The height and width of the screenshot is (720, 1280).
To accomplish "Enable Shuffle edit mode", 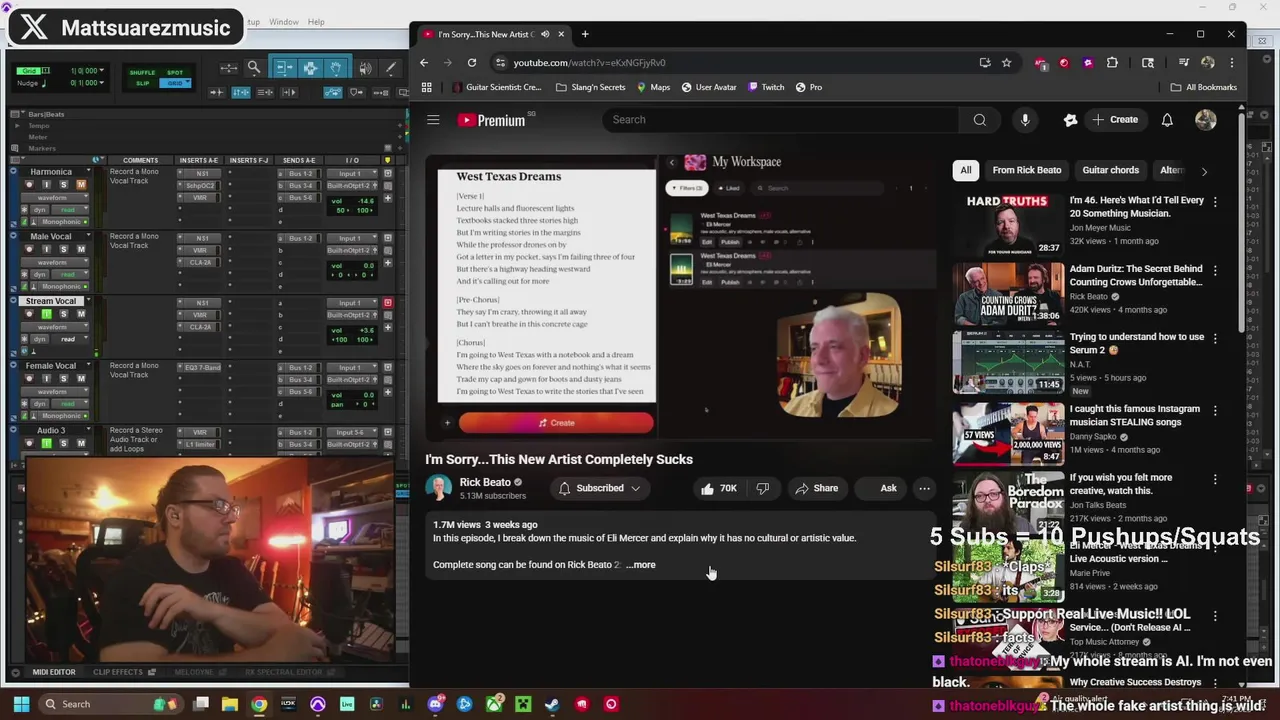I will pyautogui.click(x=142, y=73).
